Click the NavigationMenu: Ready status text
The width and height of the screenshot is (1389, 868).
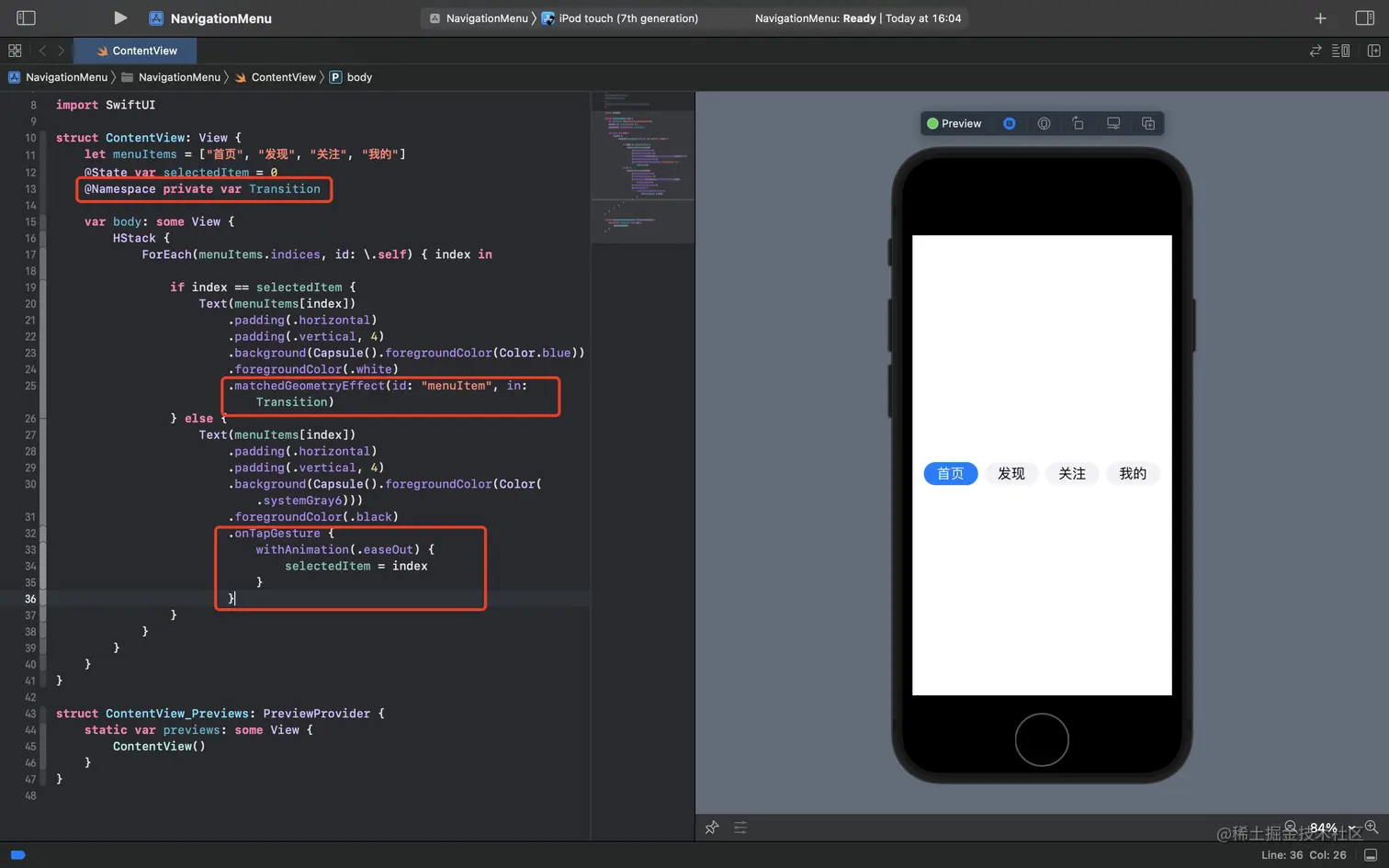coord(858,18)
